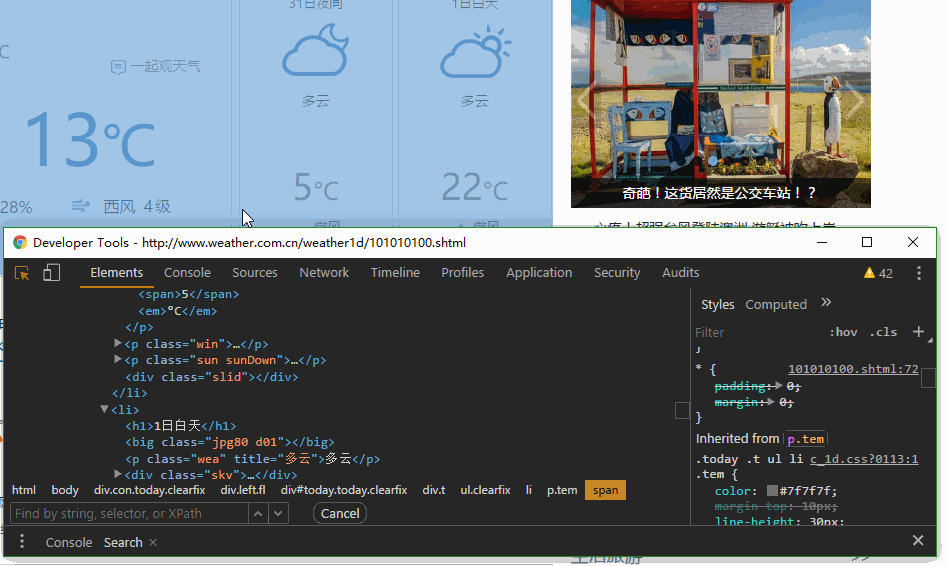Switch to the Elements tab
The image size is (948, 566).
117,273
